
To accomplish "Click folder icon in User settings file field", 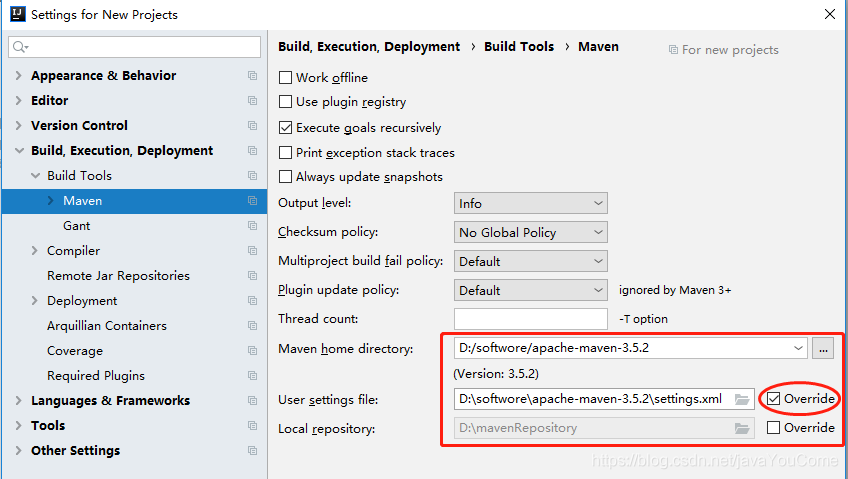I will pyautogui.click(x=742, y=399).
